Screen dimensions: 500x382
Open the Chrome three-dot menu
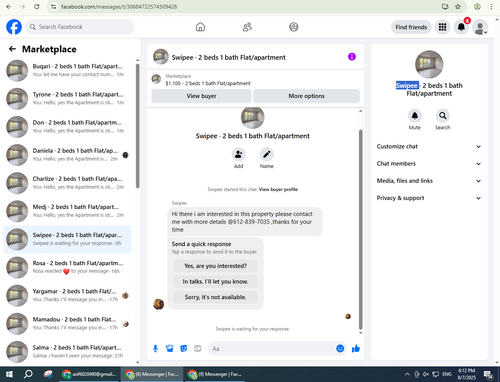coord(491,7)
